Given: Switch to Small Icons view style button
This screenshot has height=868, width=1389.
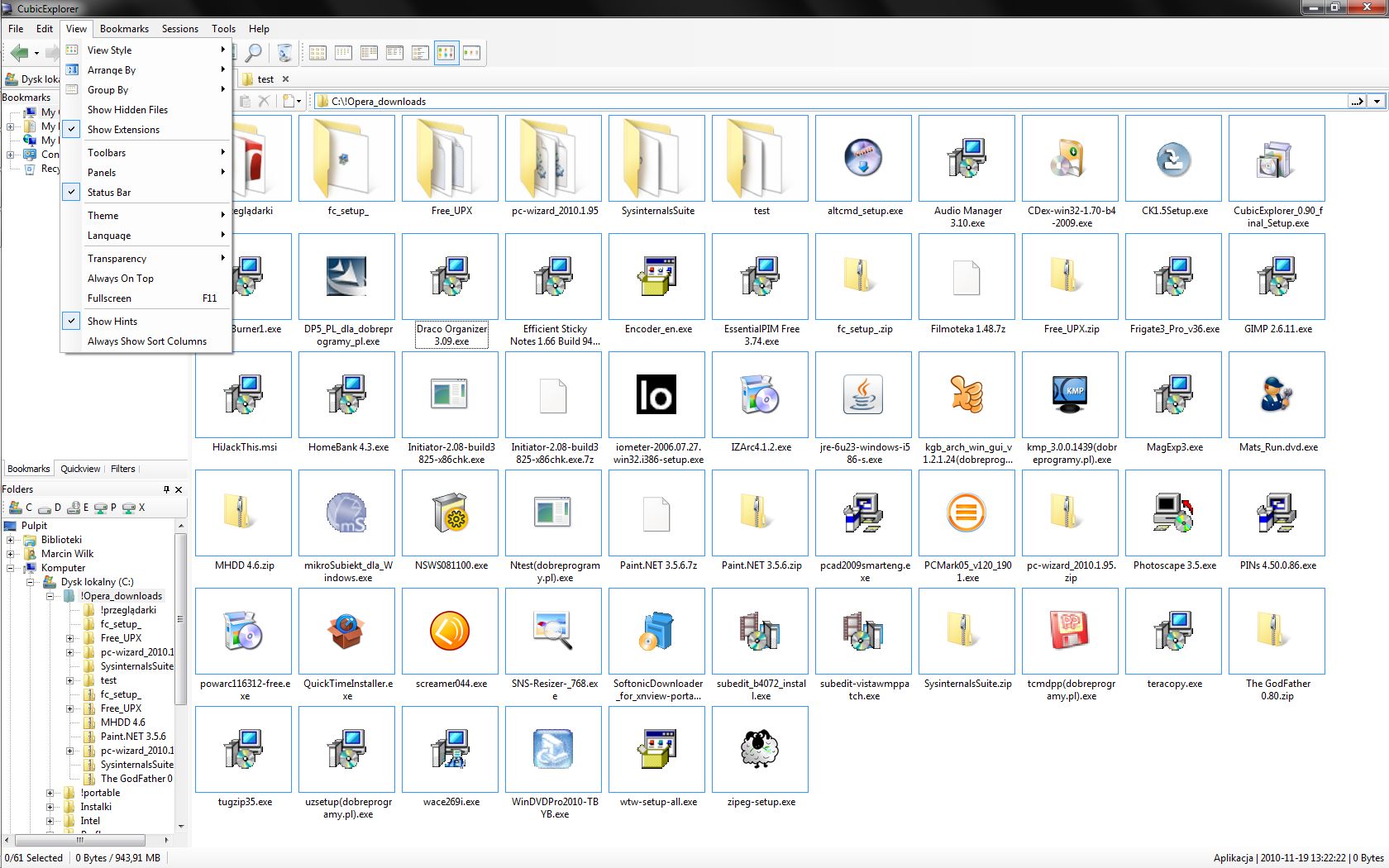Looking at the screenshot, I should point(343,53).
